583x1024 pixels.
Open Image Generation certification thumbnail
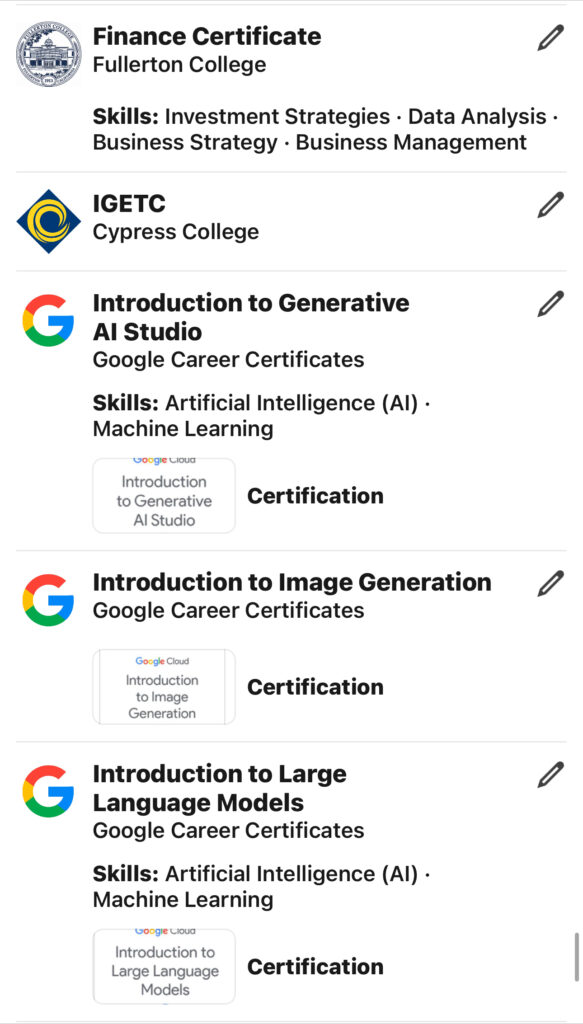[164, 687]
